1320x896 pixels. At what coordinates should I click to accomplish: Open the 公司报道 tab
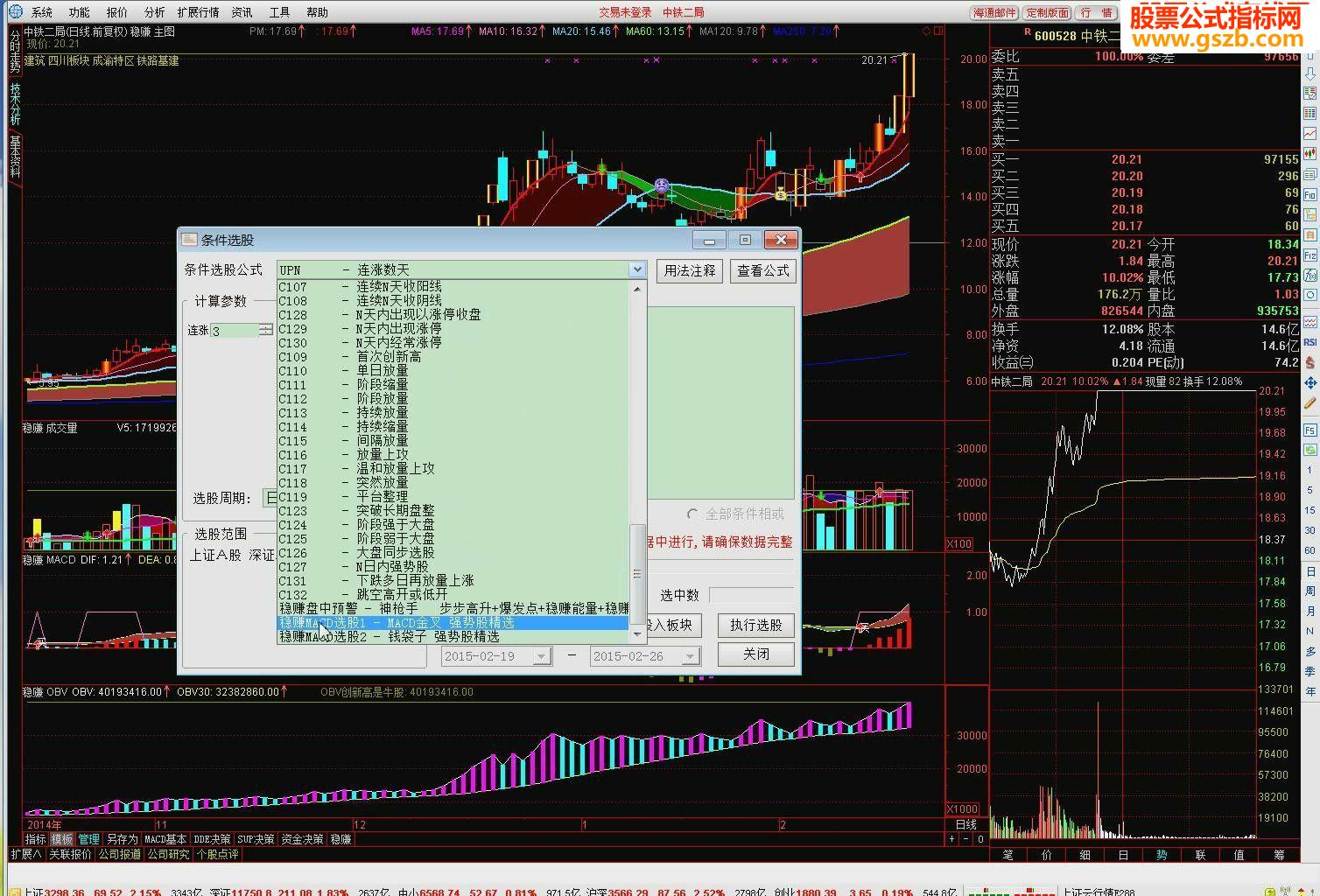119,854
